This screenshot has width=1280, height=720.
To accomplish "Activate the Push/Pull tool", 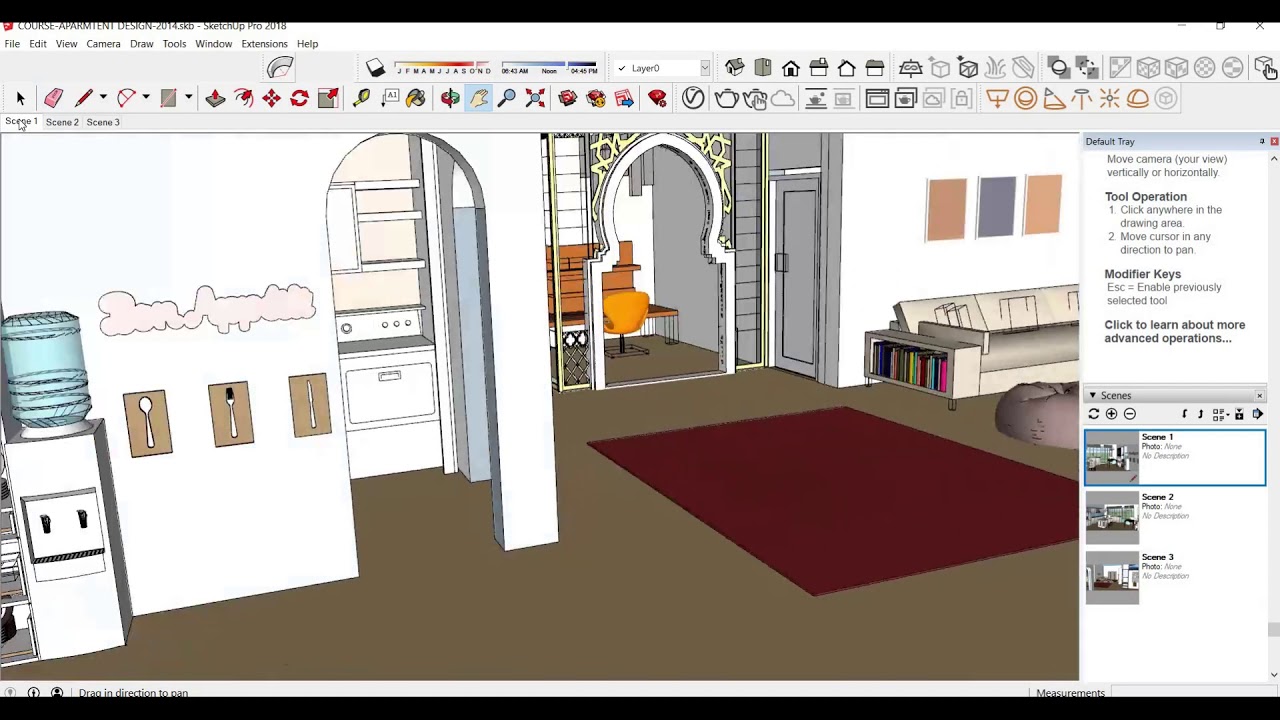I will coord(215,98).
